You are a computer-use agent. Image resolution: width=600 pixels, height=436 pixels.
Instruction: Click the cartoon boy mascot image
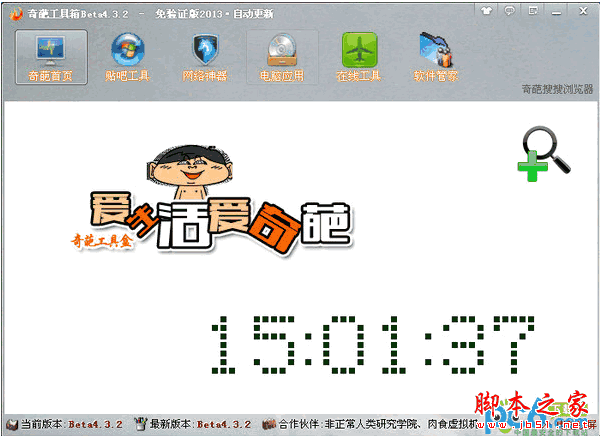tap(190, 171)
